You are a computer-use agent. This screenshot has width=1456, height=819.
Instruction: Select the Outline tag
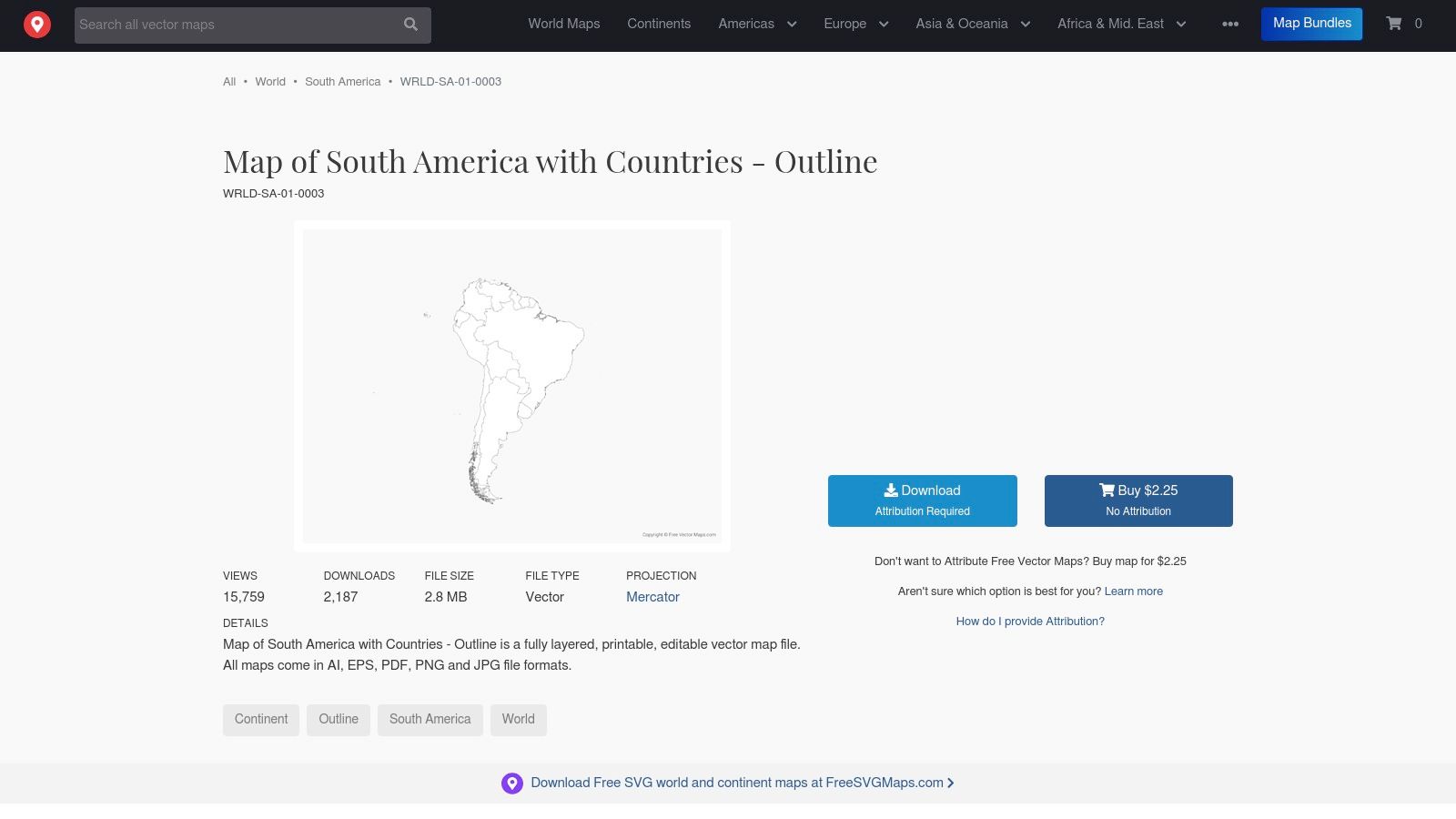click(338, 719)
